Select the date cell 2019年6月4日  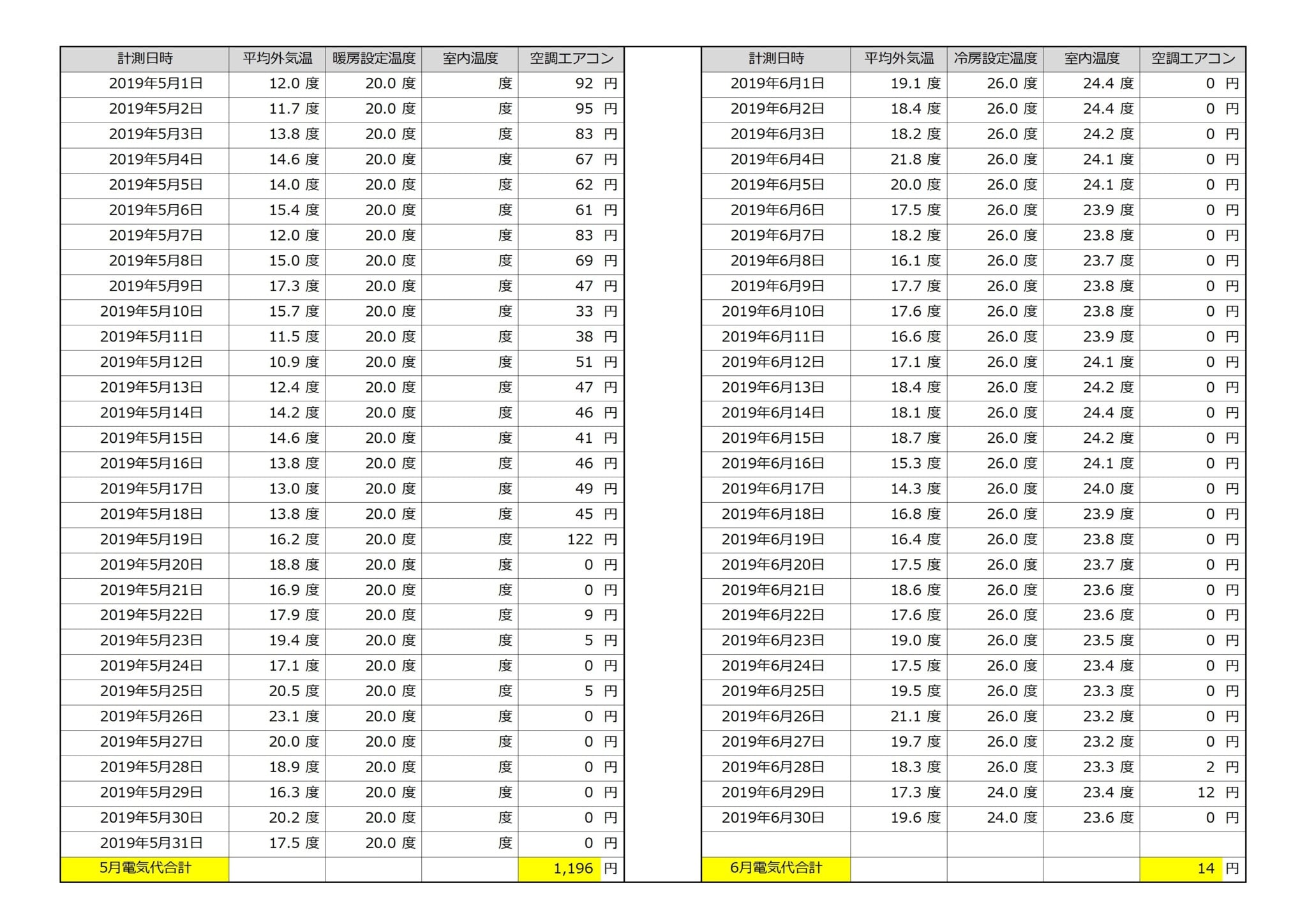[x=776, y=160]
